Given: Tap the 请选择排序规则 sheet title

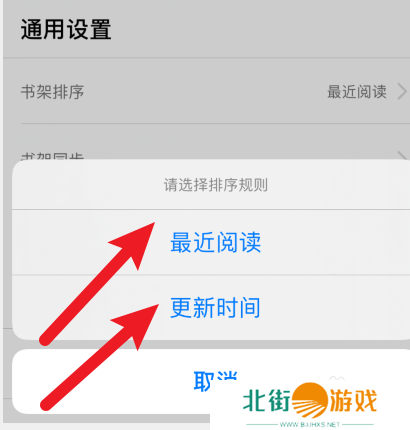Looking at the screenshot, I should point(215,185).
